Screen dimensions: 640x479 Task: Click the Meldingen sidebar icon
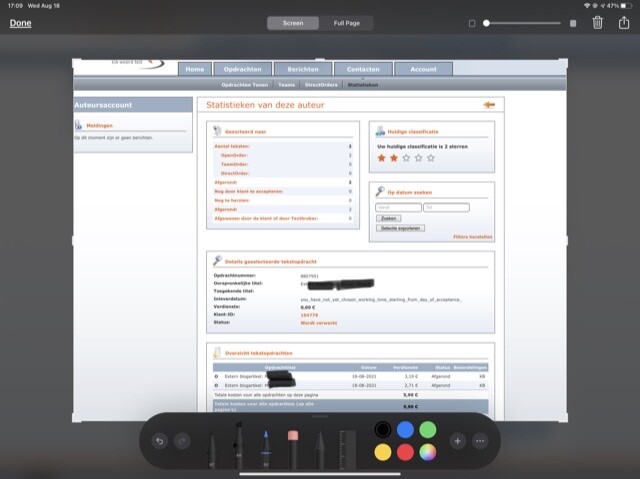point(78,125)
